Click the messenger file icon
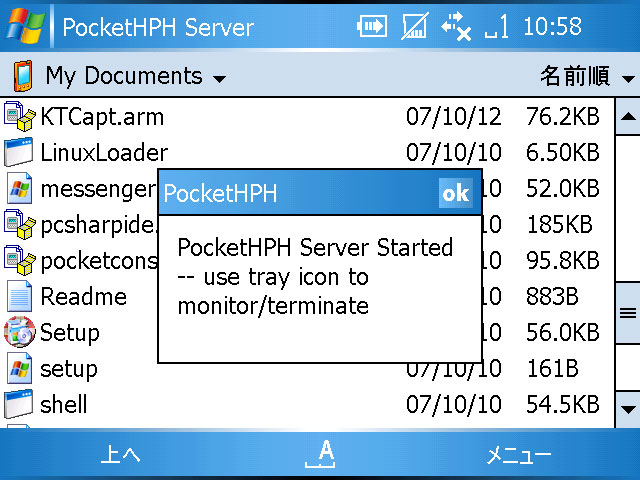 point(19,188)
